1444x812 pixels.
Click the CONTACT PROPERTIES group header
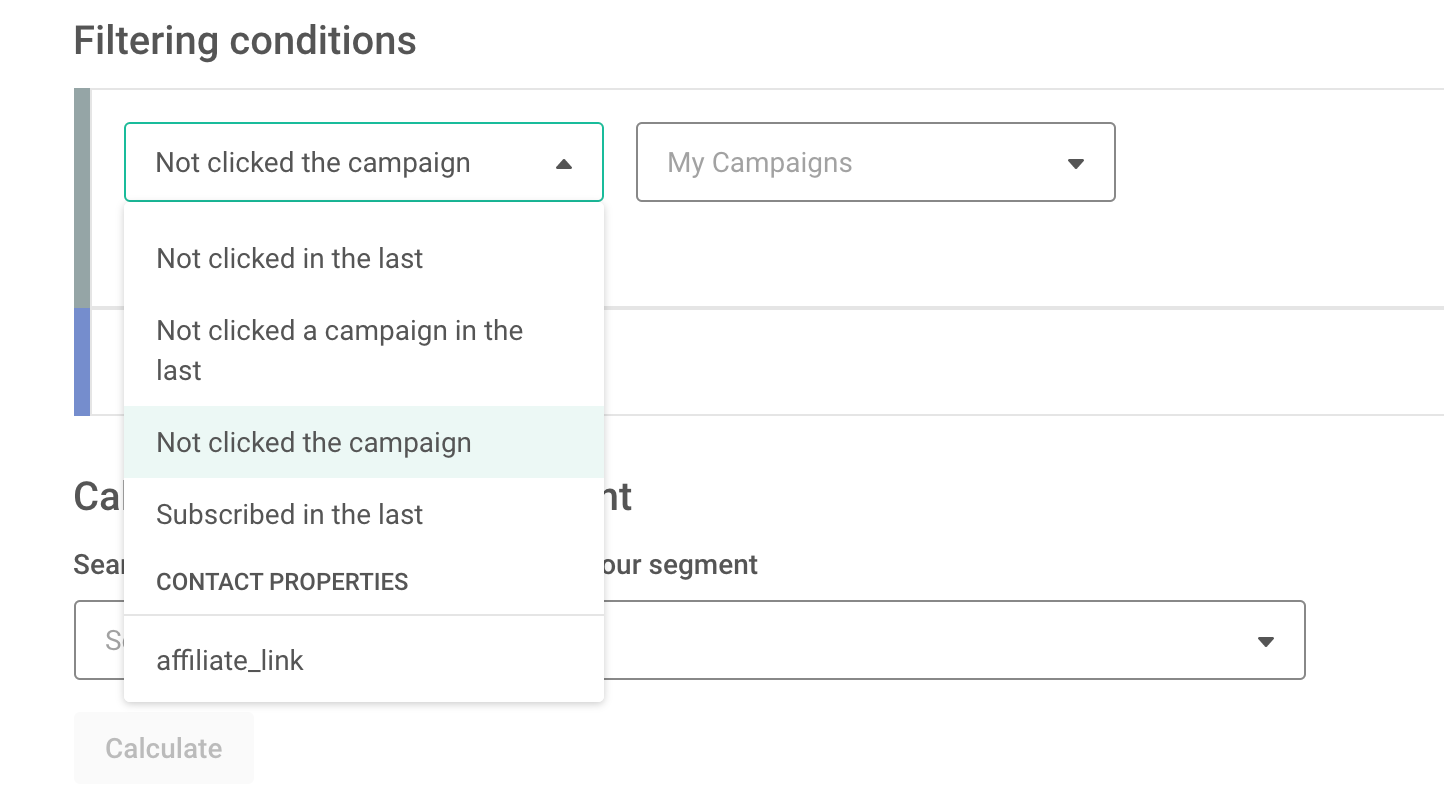point(282,582)
